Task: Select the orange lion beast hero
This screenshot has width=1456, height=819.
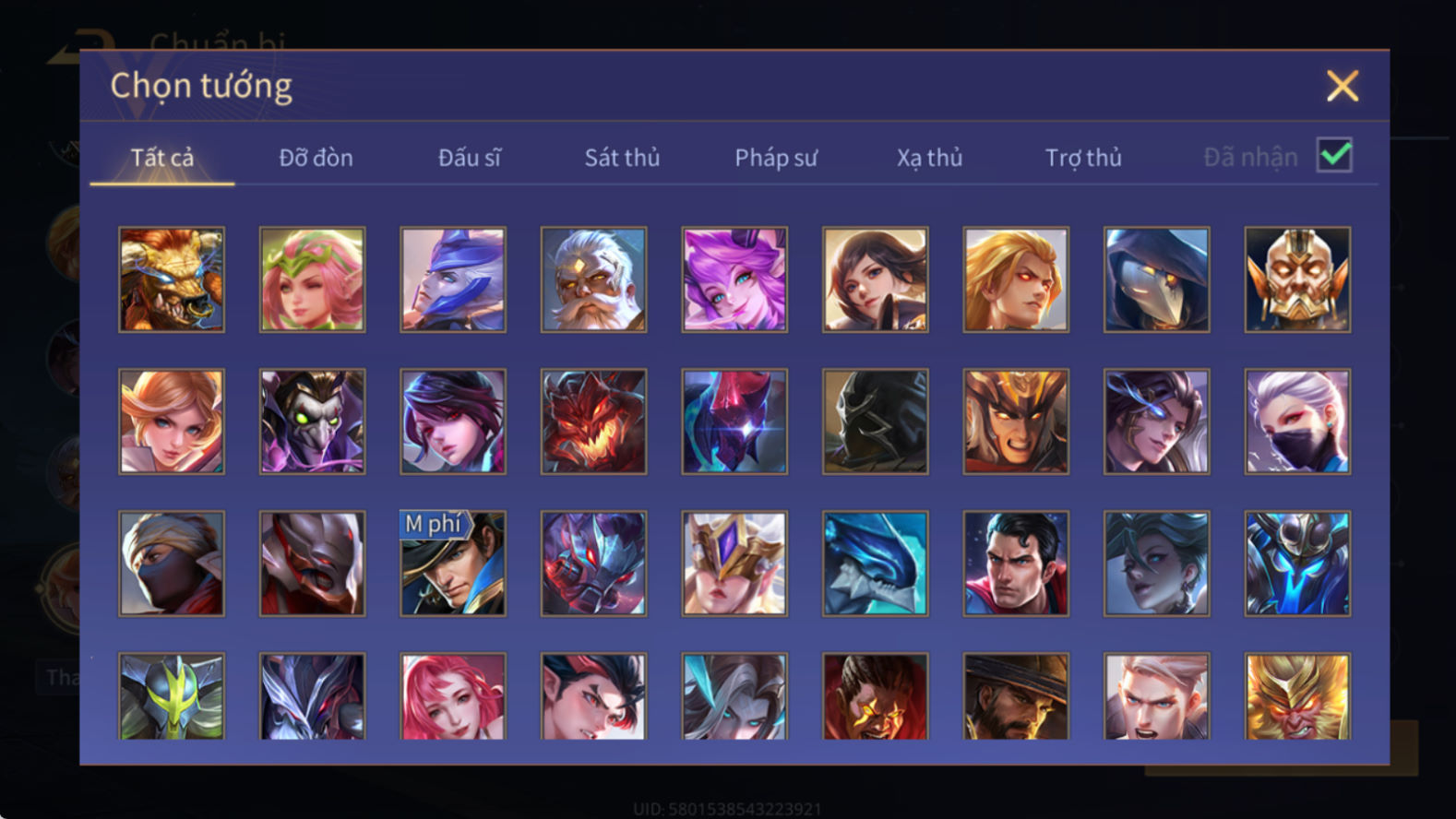Action: [x=172, y=279]
